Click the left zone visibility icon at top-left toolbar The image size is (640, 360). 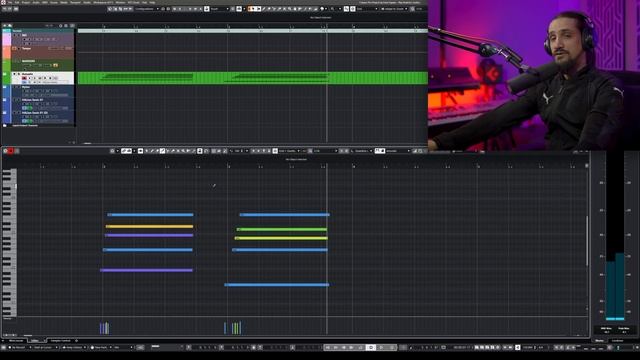pyautogui.click(x=4, y=9)
